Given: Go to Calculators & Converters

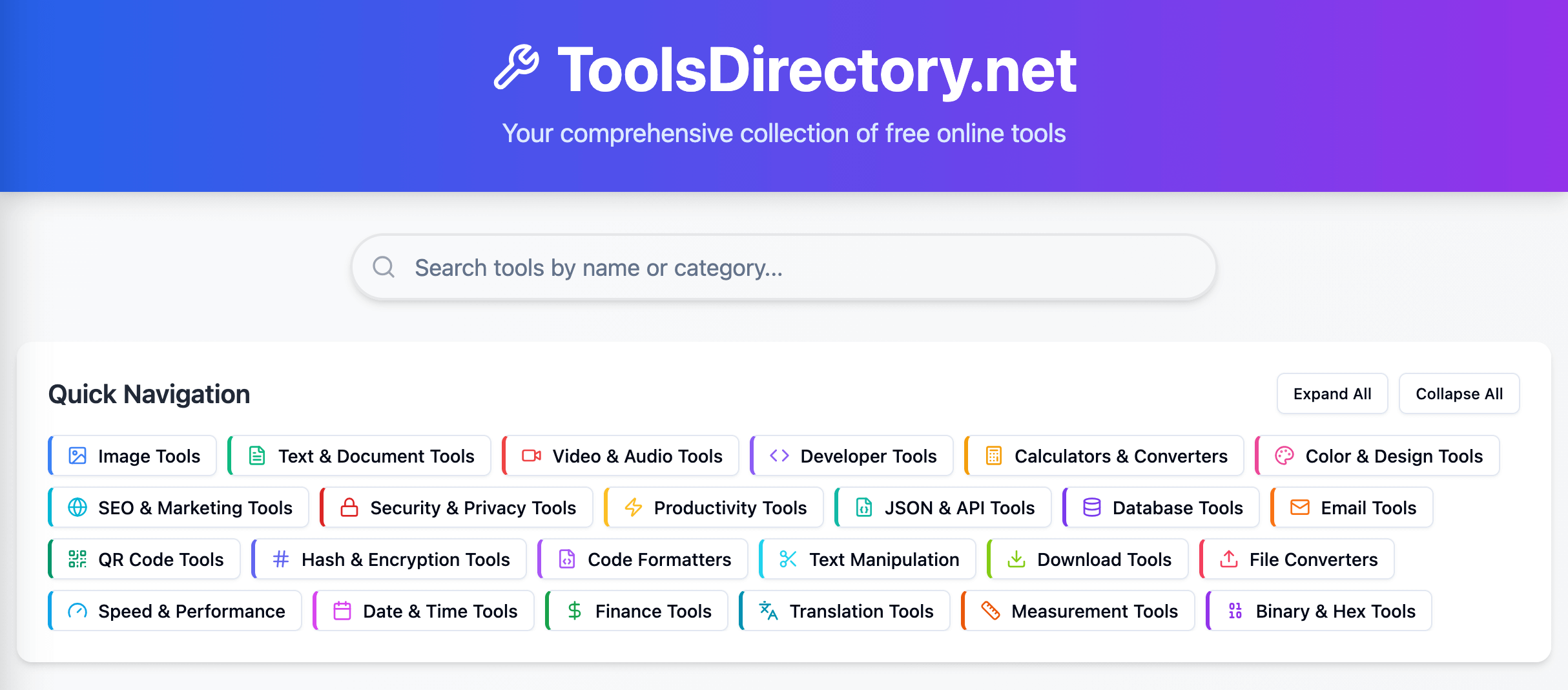Looking at the screenshot, I should (x=1104, y=456).
